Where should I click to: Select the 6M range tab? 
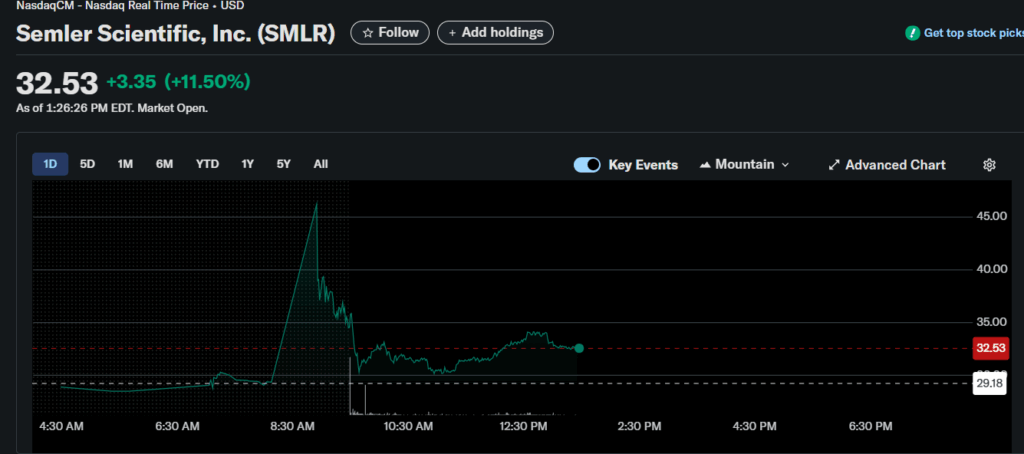tap(165, 165)
